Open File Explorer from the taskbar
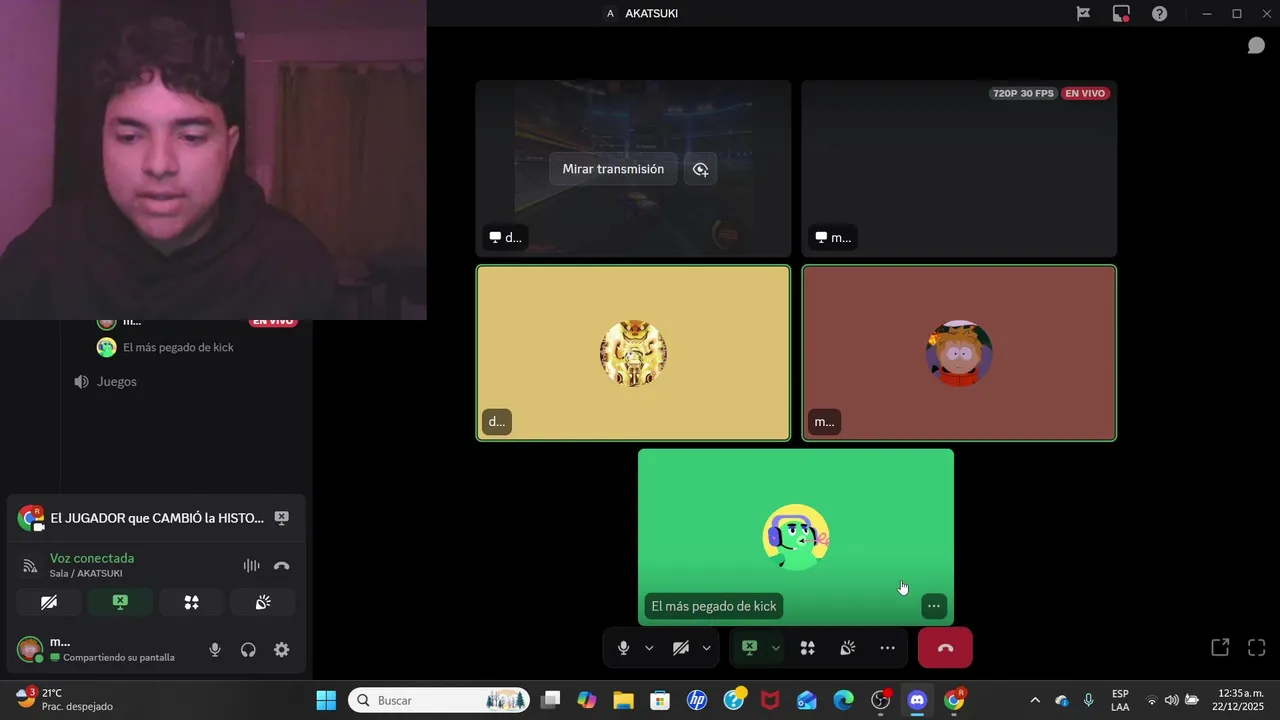Viewport: 1280px width, 720px height. pos(623,700)
